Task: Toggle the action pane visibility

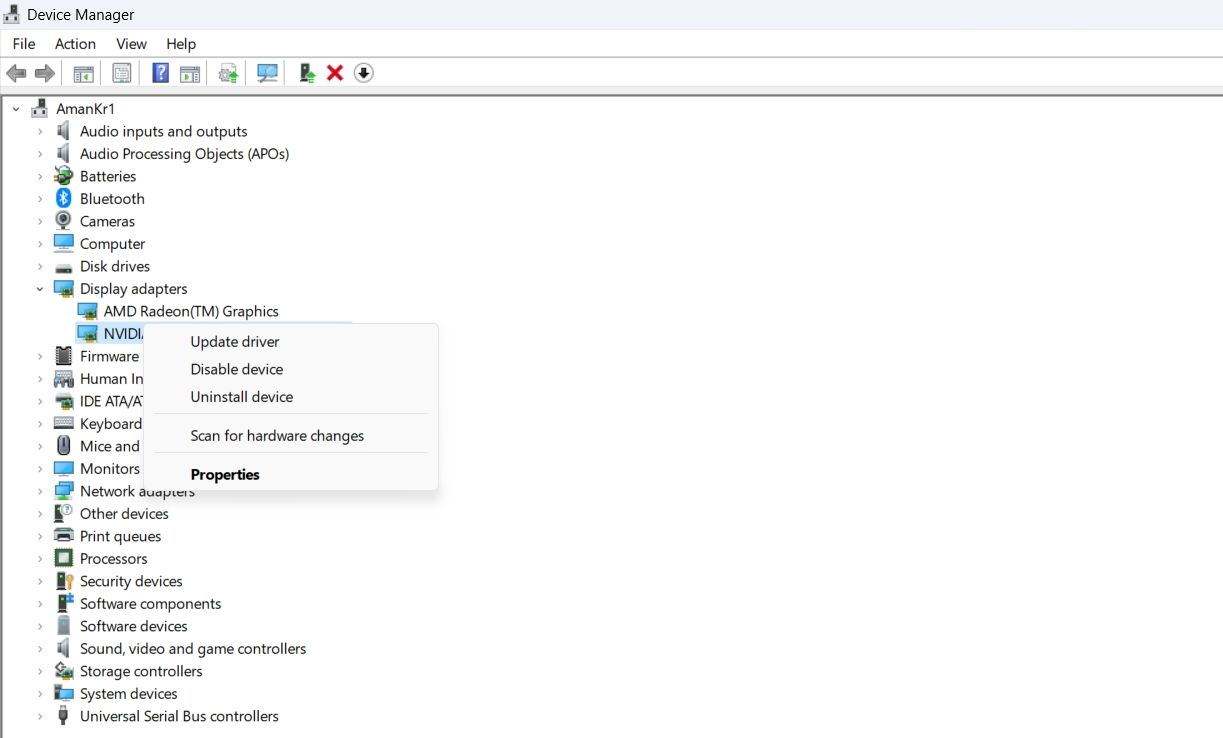Action: tap(190, 72)
